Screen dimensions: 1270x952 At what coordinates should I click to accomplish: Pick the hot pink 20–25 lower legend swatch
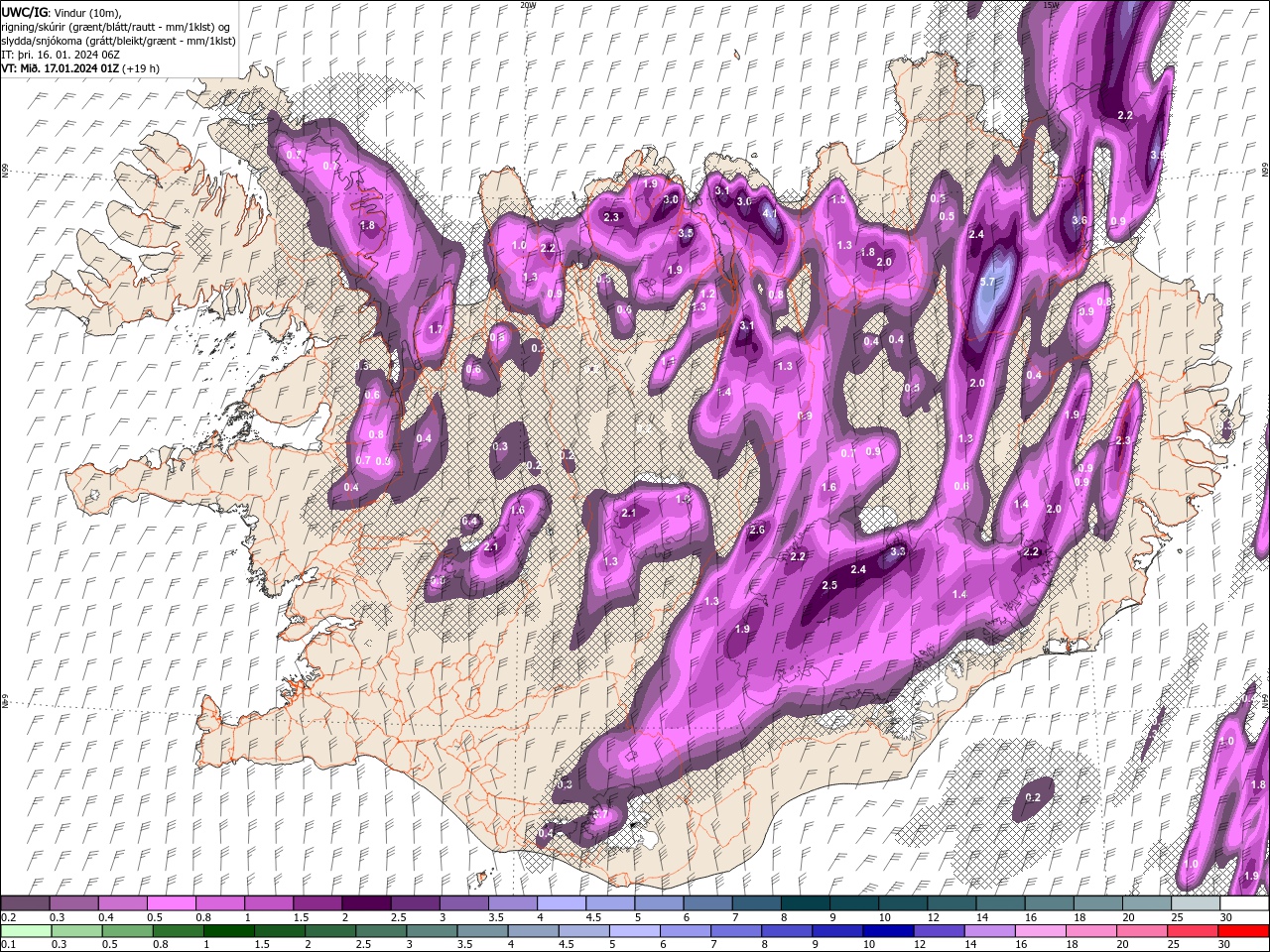[1142, 931]
